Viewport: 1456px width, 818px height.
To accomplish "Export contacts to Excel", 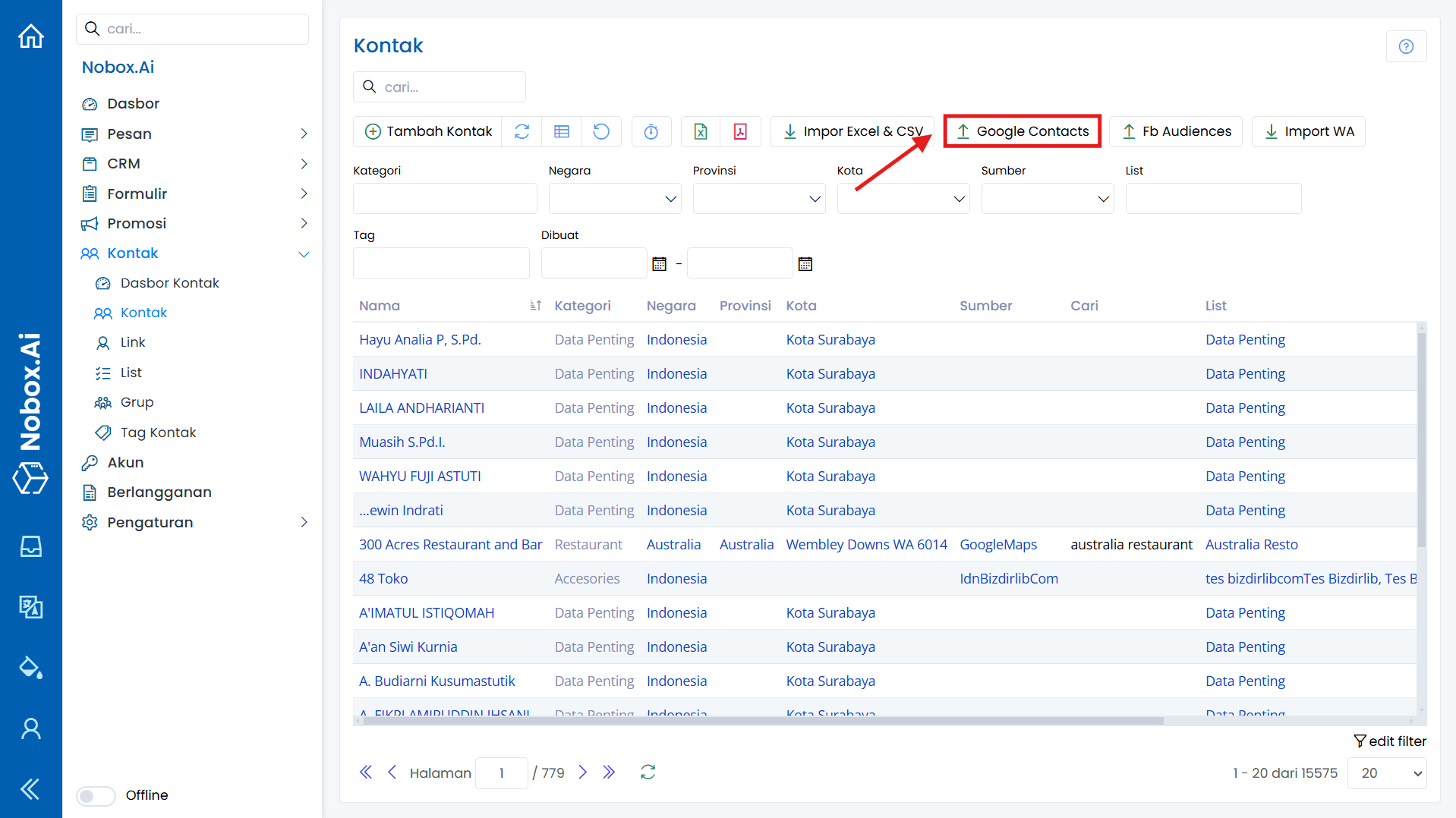I will (x=700, y=131).
